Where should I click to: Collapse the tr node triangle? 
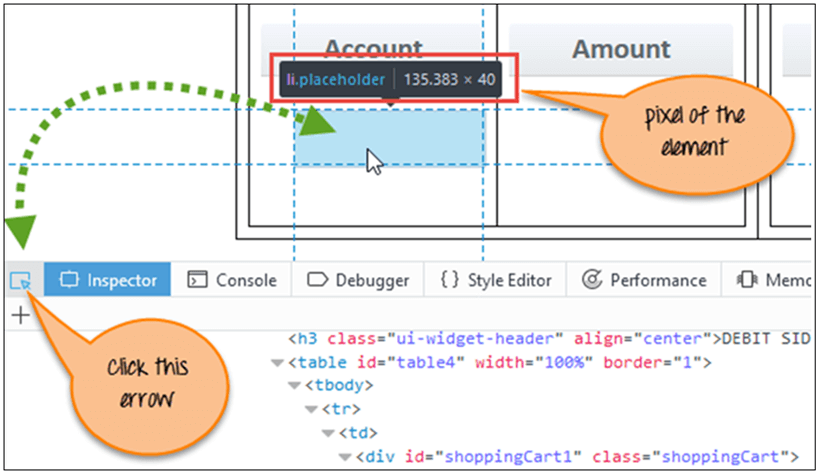311,409
